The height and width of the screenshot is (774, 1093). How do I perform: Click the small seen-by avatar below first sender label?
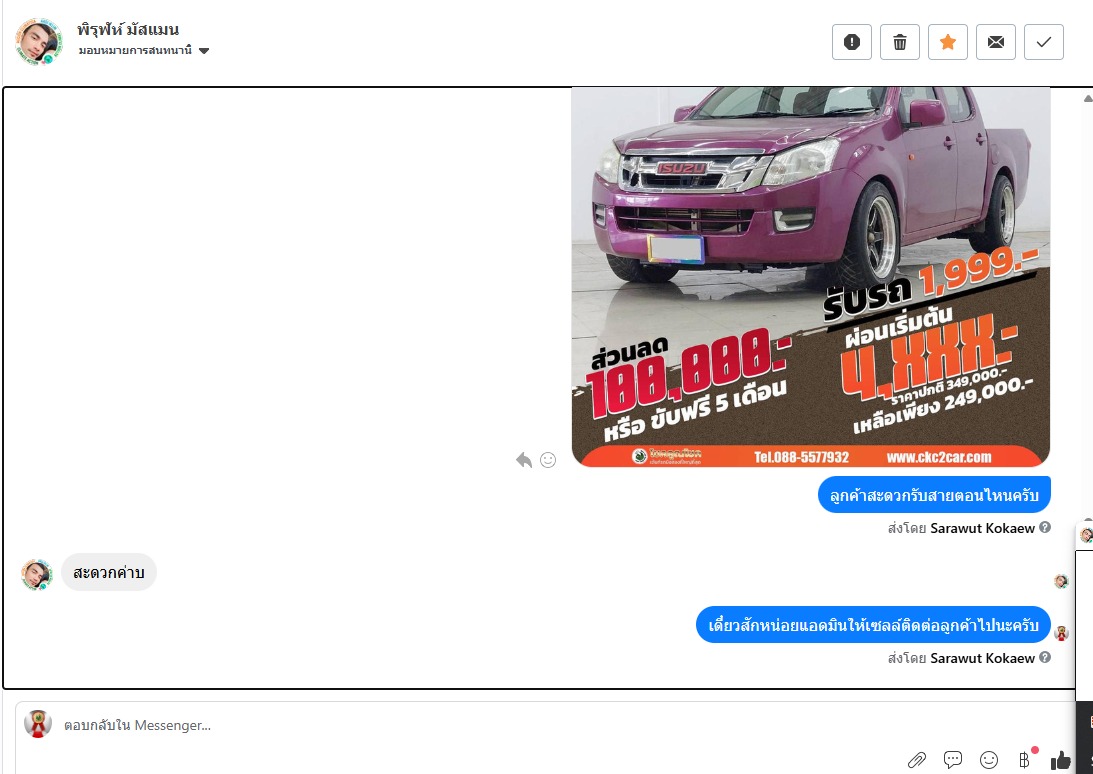point(1061,581)
